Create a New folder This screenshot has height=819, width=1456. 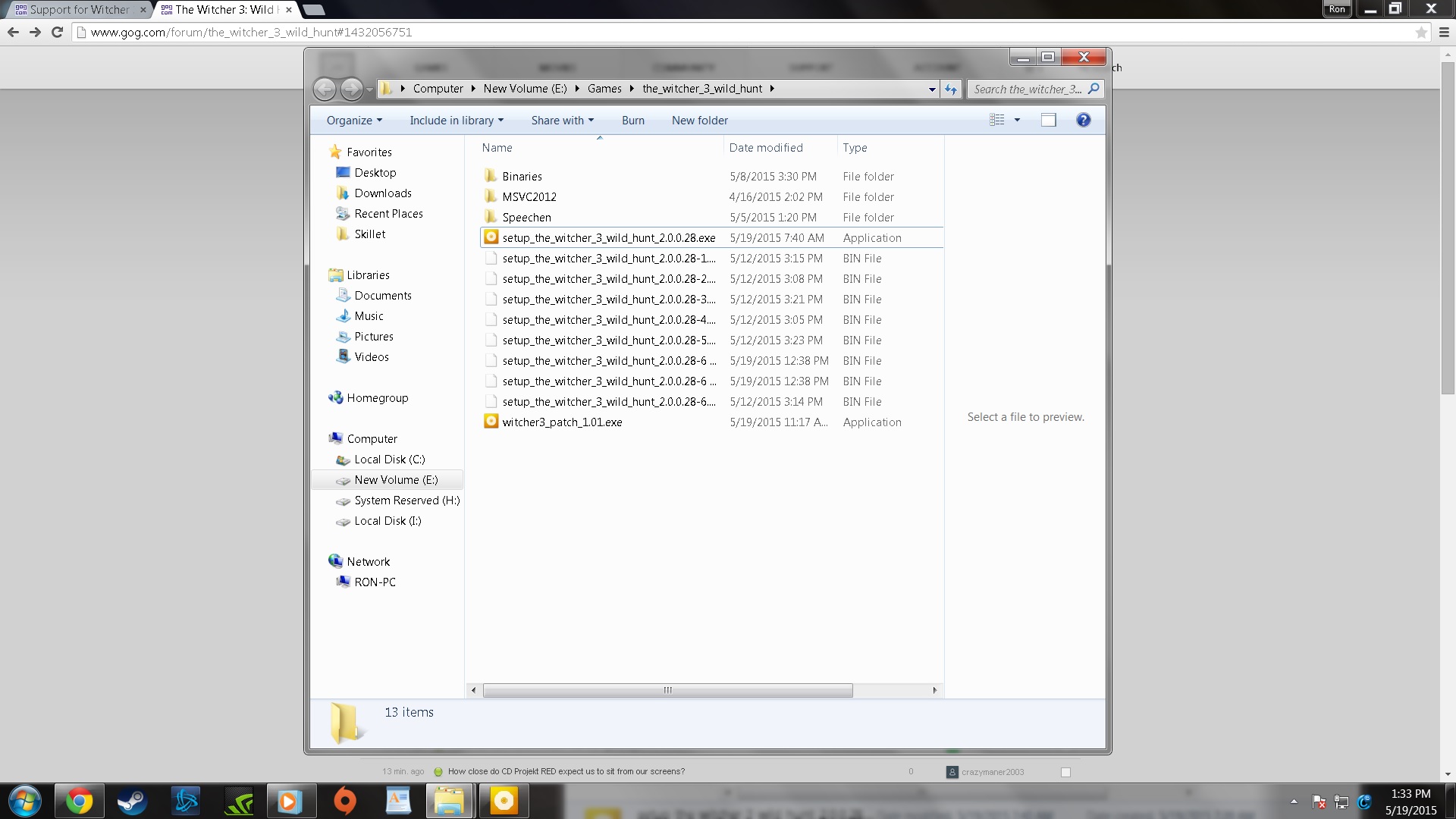coord(699,121)
